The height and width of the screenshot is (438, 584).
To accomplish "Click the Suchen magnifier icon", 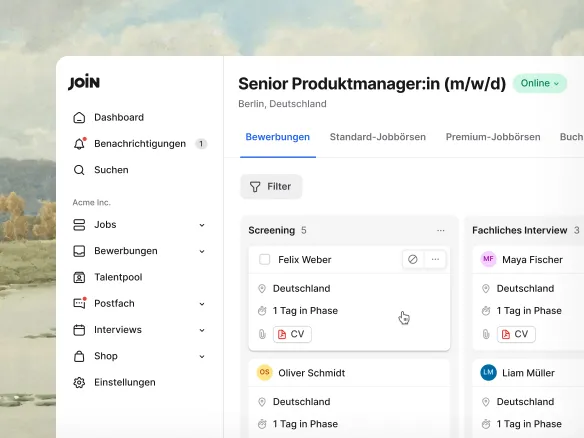I will (79, 170).
